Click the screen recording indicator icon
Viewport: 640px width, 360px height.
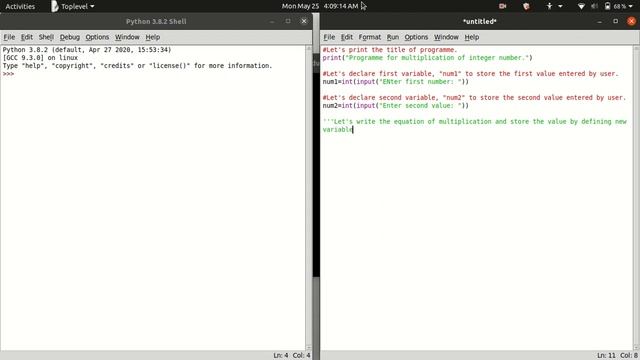click(502, 6)
